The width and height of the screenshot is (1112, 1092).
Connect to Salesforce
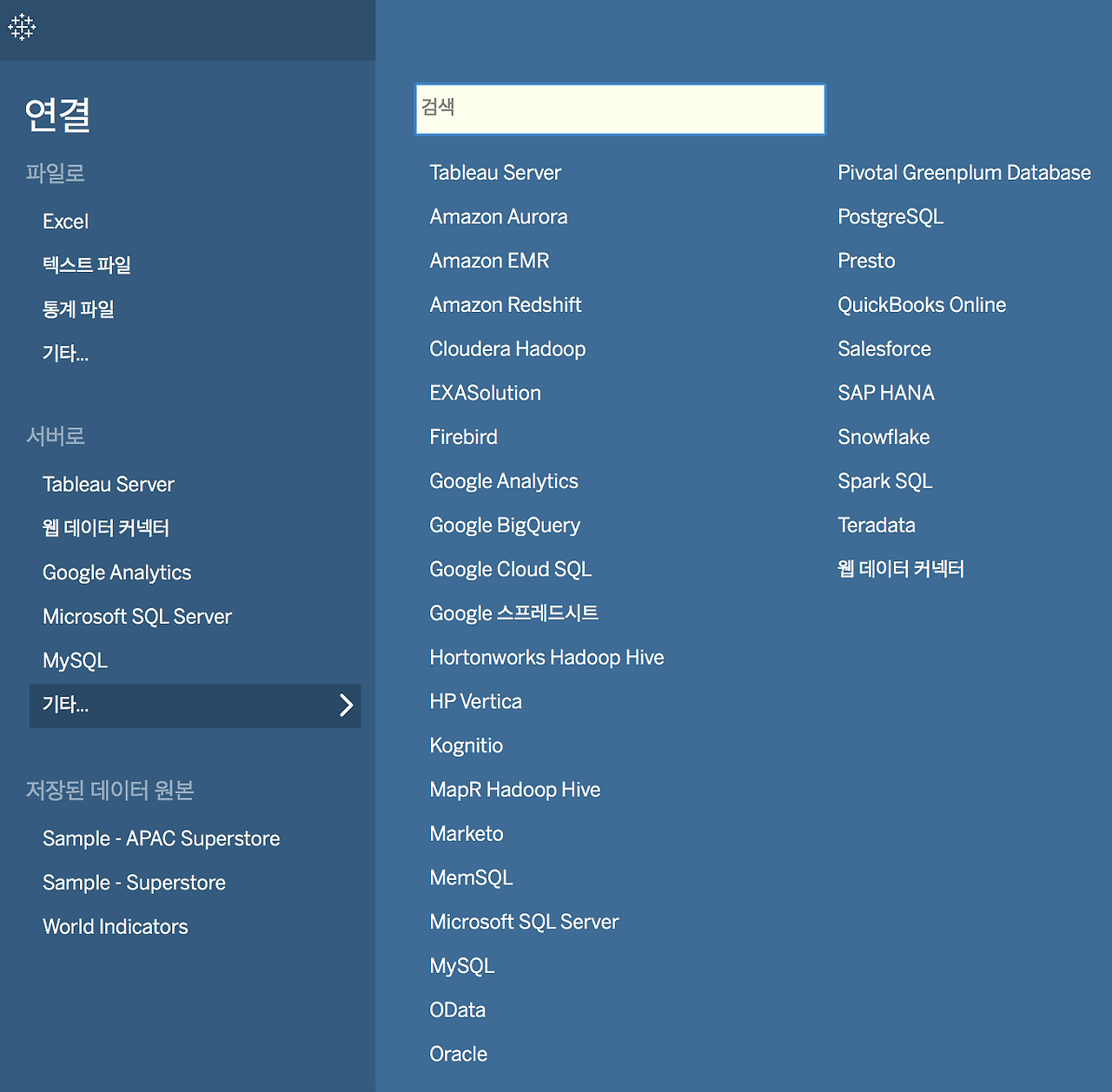pos(884,349)
